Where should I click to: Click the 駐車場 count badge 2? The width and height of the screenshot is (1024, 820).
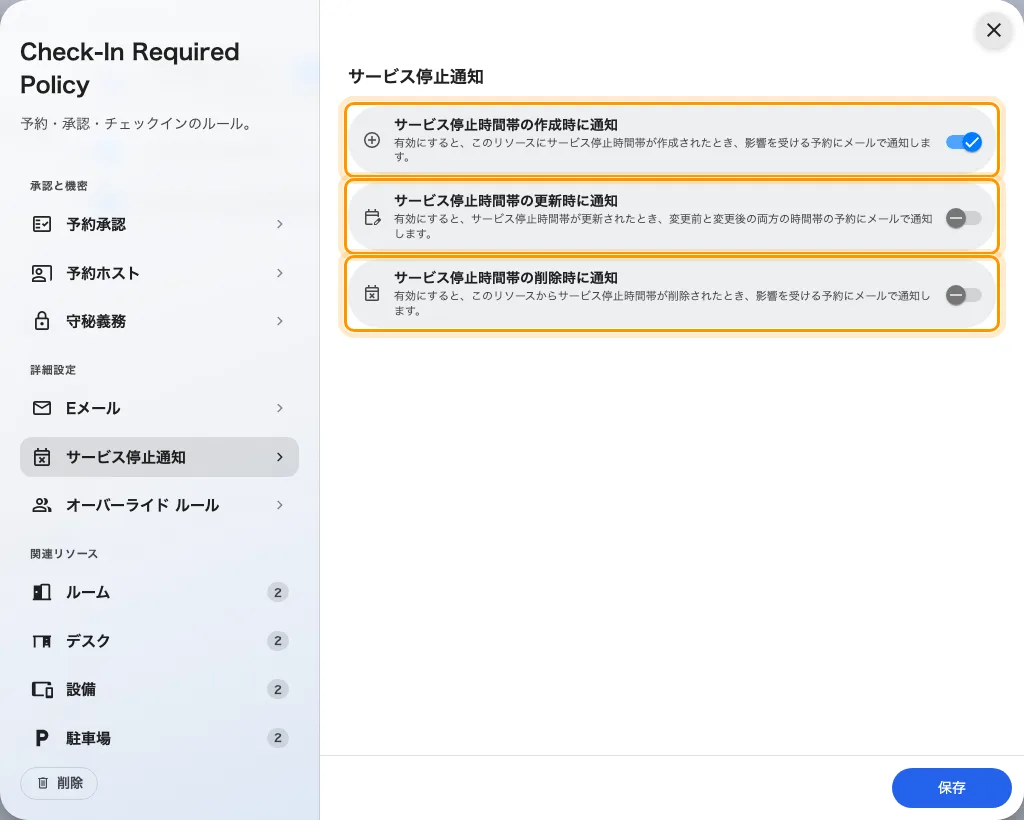(x=278, y=738)
